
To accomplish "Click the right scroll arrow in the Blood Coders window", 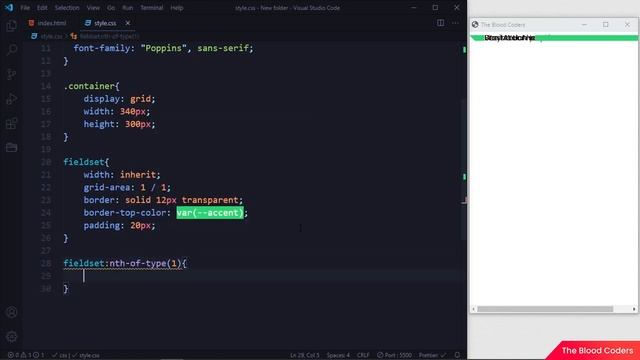I will point(634,309).
